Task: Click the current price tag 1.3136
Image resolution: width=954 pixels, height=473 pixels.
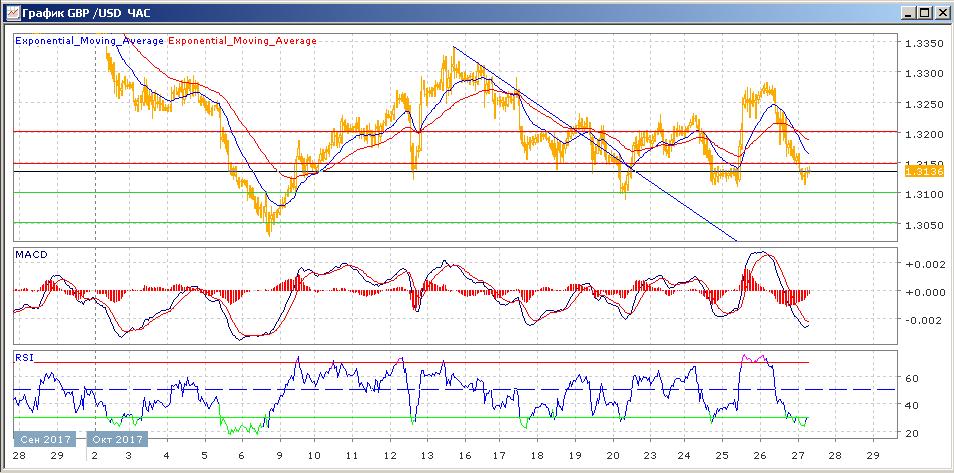Action: pos(918,172)
